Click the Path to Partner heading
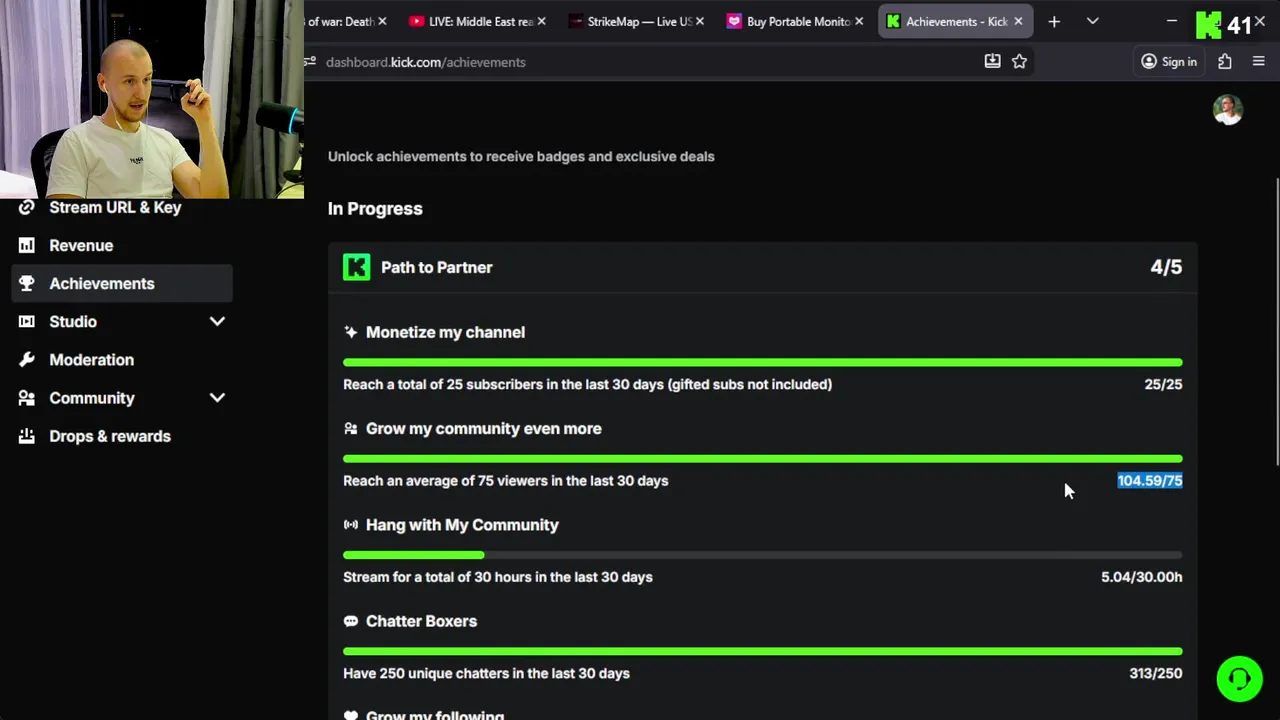The height and width of the screenshot is (720, 1280). tap(436, 267)
